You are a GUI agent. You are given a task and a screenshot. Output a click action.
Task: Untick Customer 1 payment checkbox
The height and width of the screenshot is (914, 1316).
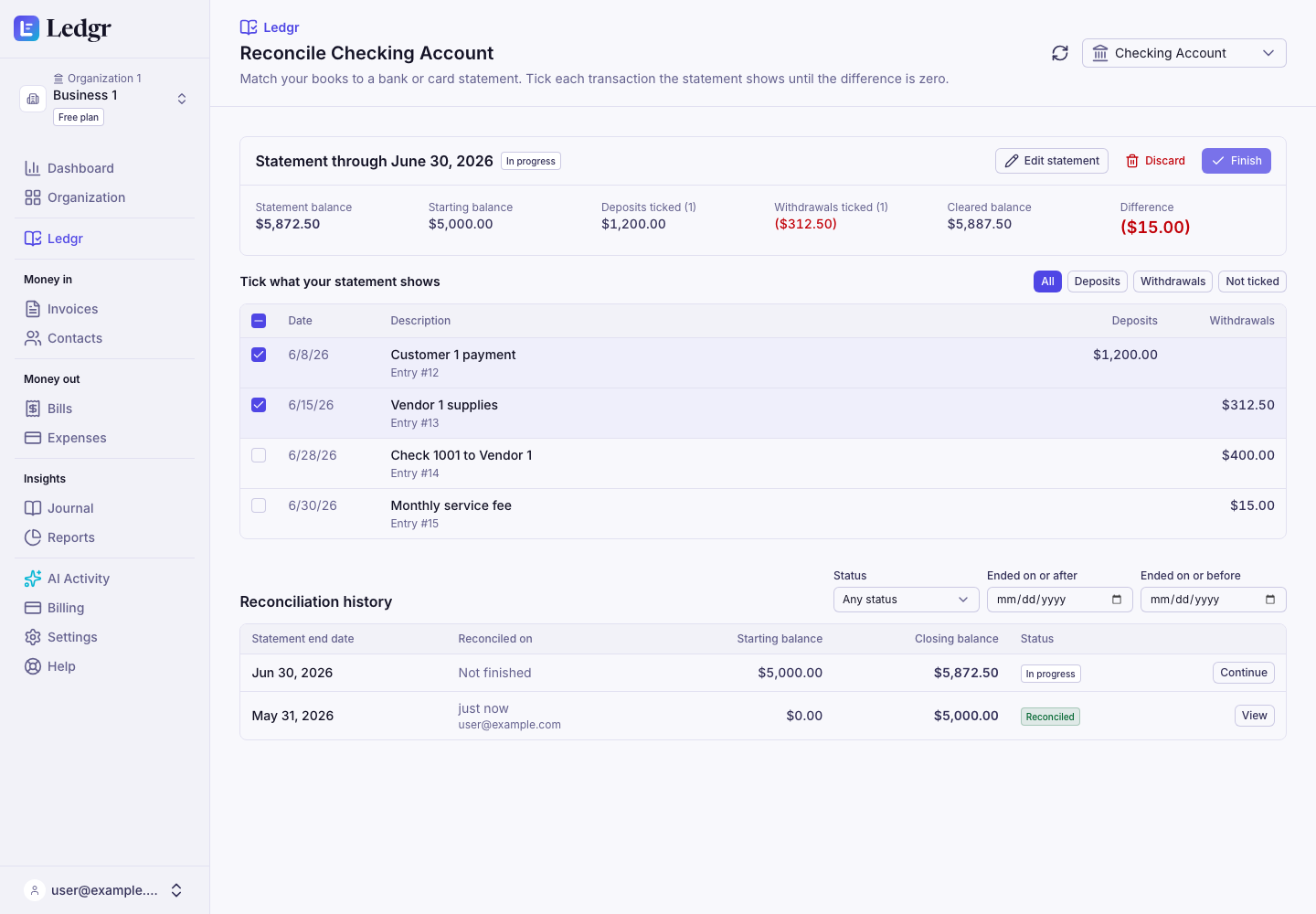point(259,355)
